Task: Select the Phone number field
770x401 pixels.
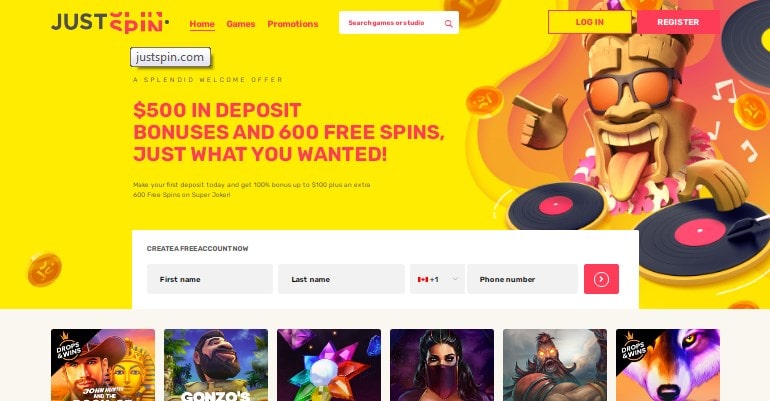Action: [x=522, y=279]
